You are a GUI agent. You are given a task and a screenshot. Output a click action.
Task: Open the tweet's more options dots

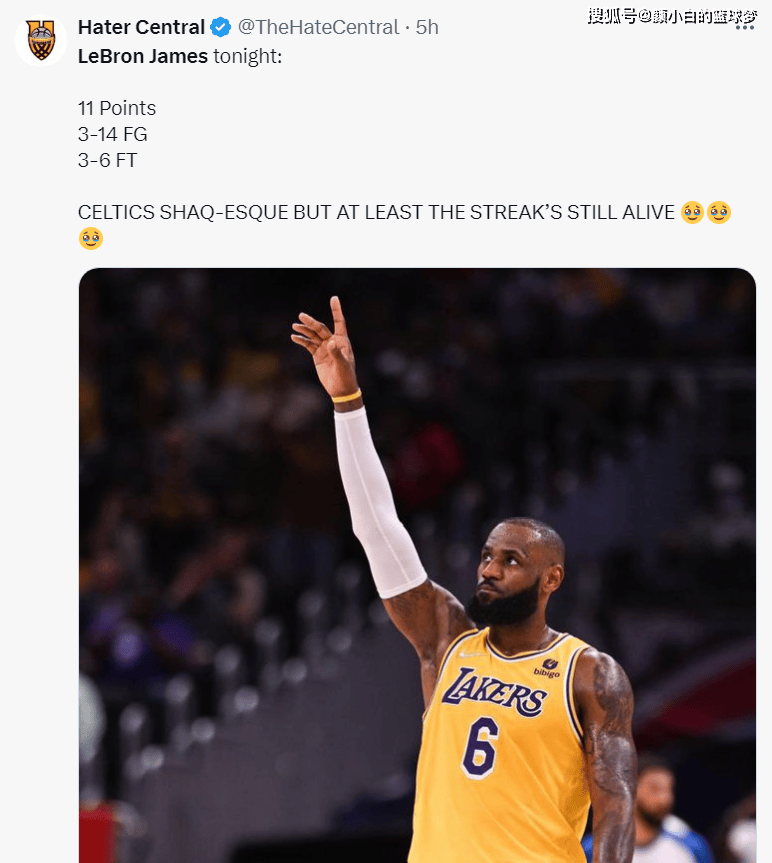744,28
